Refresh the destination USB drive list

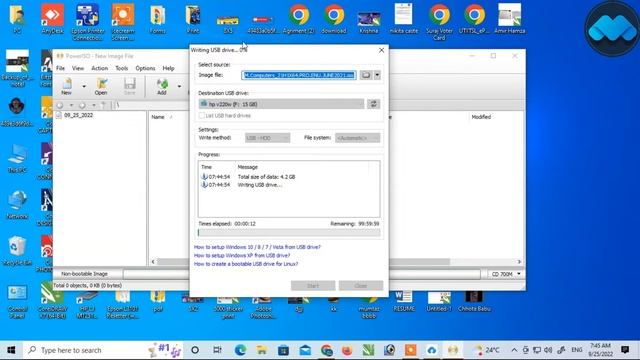[x=373, y=104]
